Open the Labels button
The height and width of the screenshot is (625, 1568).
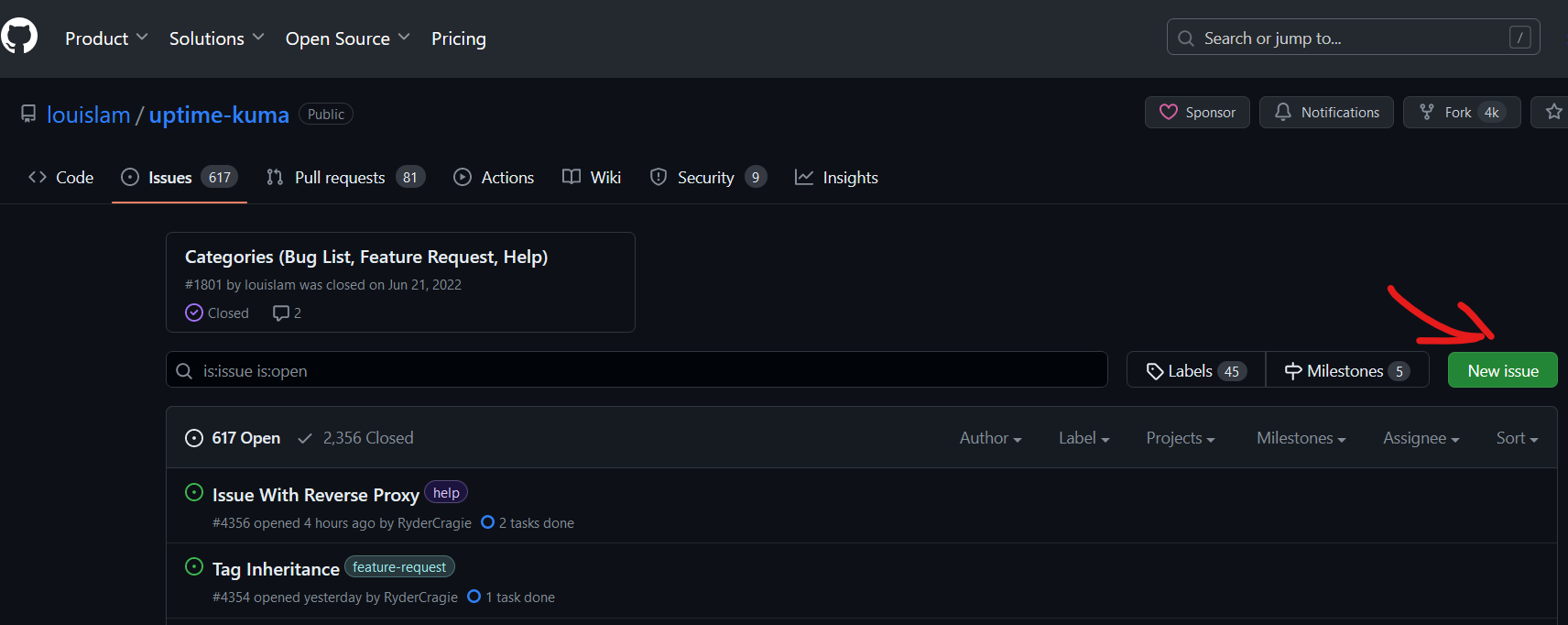(1196, 370)
